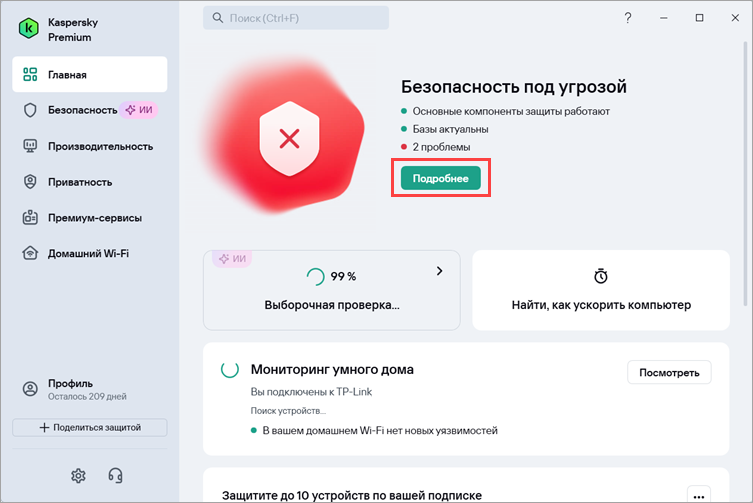Screen dimensions: 753x503
Task: Focus the Поиск search field
Action: point(296,18)
